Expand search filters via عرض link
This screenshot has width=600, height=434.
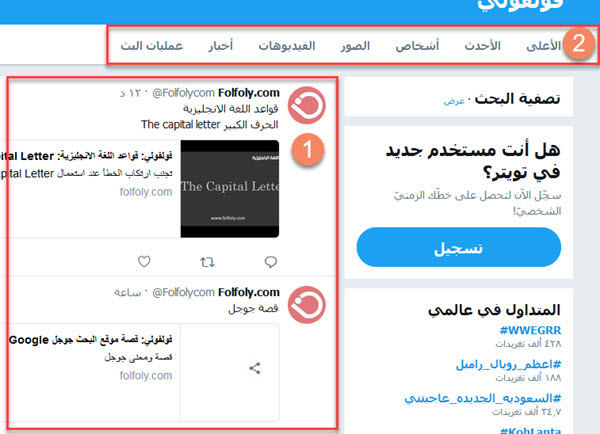[454, 101]
